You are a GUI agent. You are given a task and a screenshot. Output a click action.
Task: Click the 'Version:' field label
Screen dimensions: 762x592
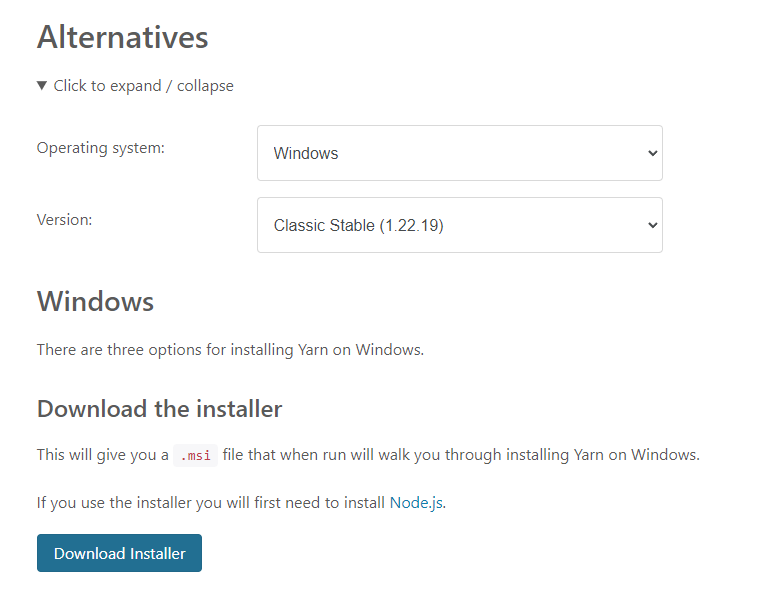[64, 220]
